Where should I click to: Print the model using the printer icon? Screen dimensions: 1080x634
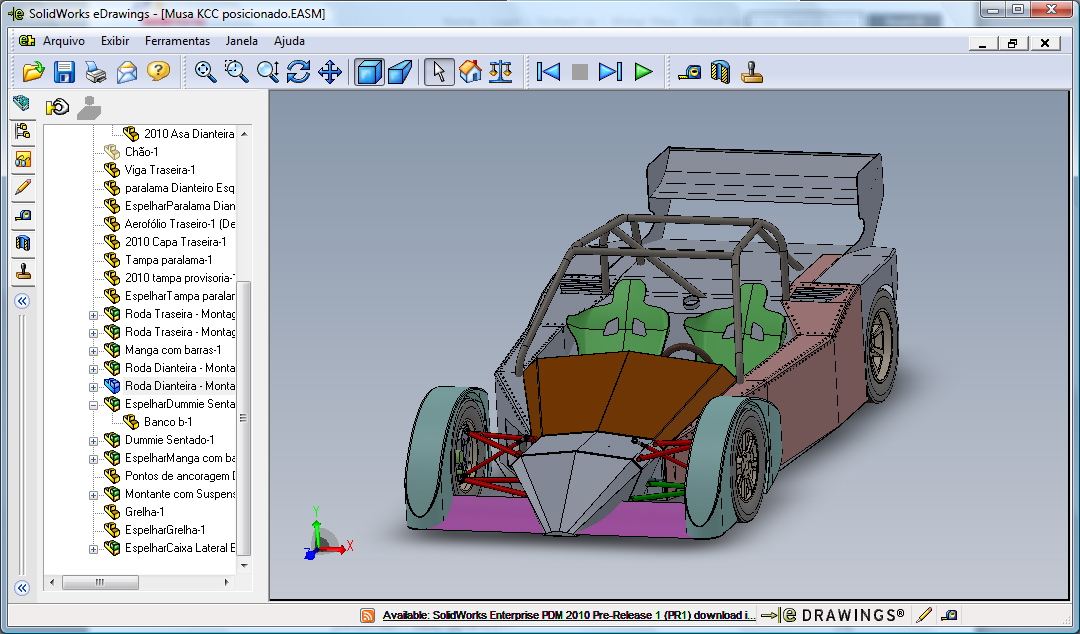(95, 72)
